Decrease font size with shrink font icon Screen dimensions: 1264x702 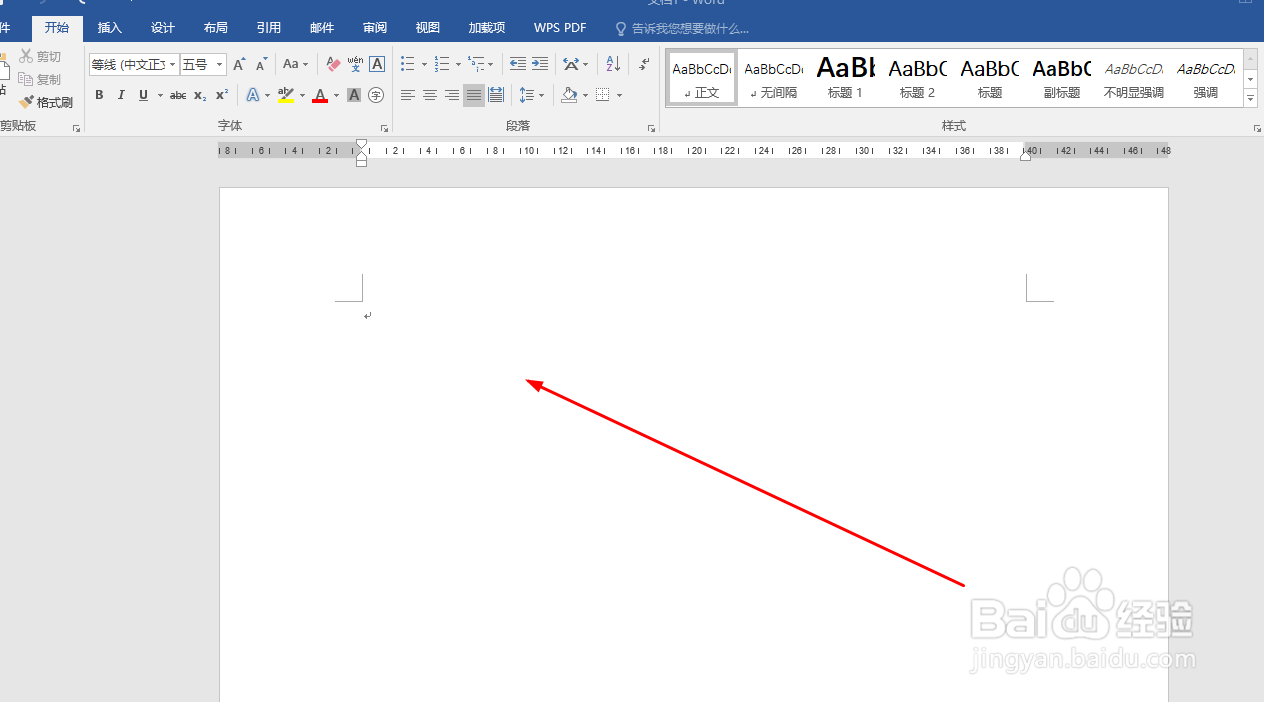[261, 64]
